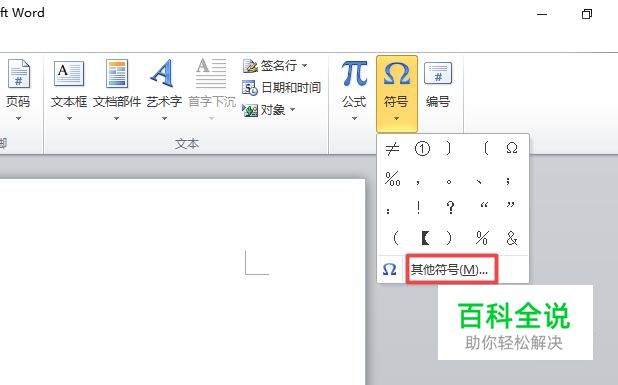Image resolution: width=618 pixels, height=385 pixels.
Task: Insert a signature line via 签名行
Action: pos(271,65)
